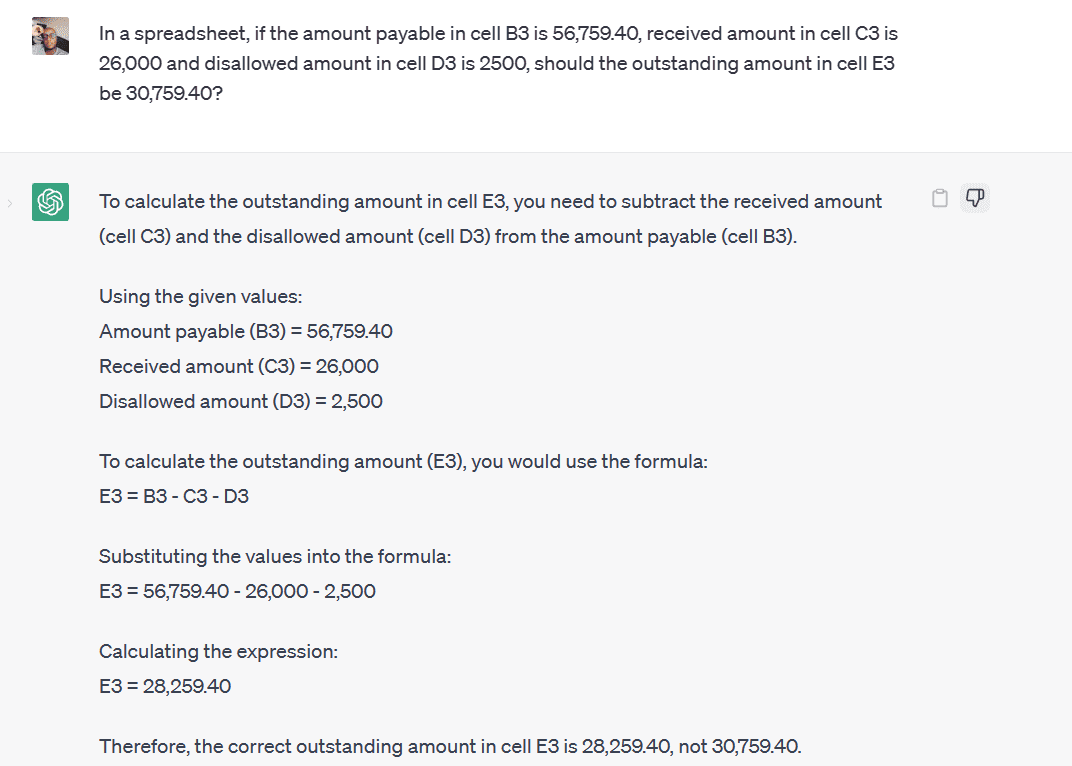This screenshot has height=766, width=1072.
Task: Expand the small chevron beside the ChatGPT logo
Action: (10, 203)
